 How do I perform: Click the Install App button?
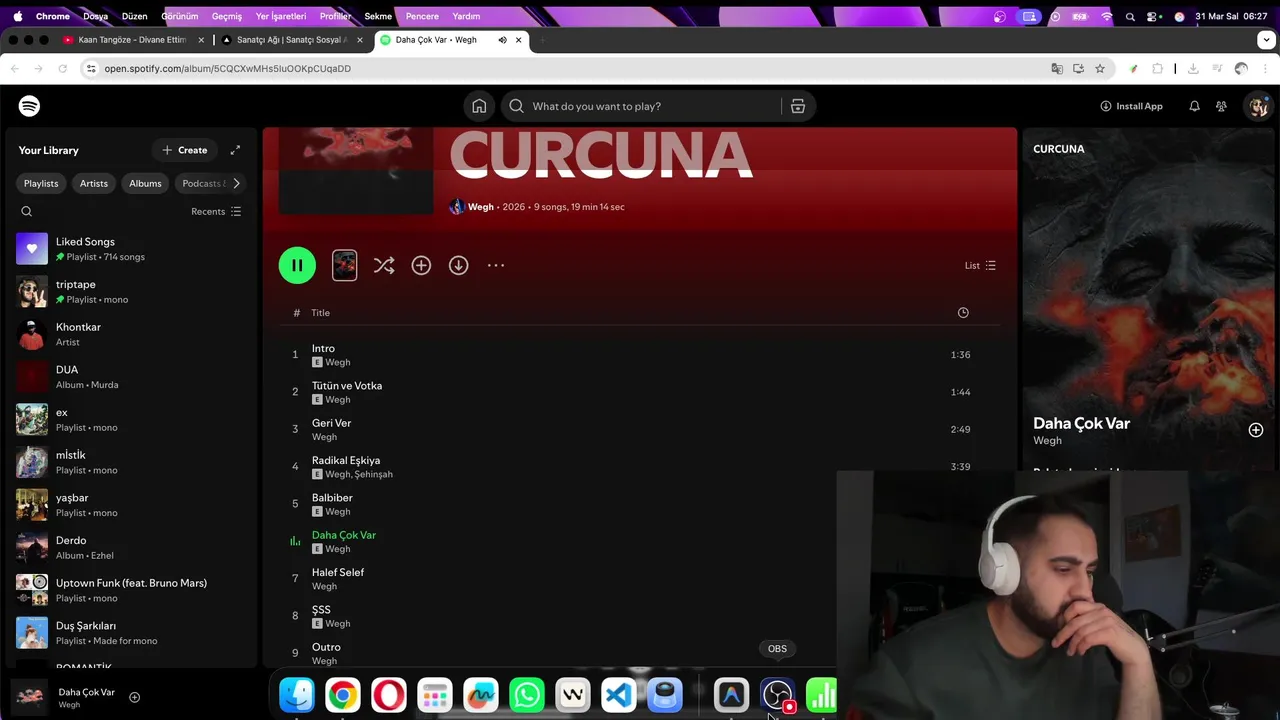coord(1131,106)
